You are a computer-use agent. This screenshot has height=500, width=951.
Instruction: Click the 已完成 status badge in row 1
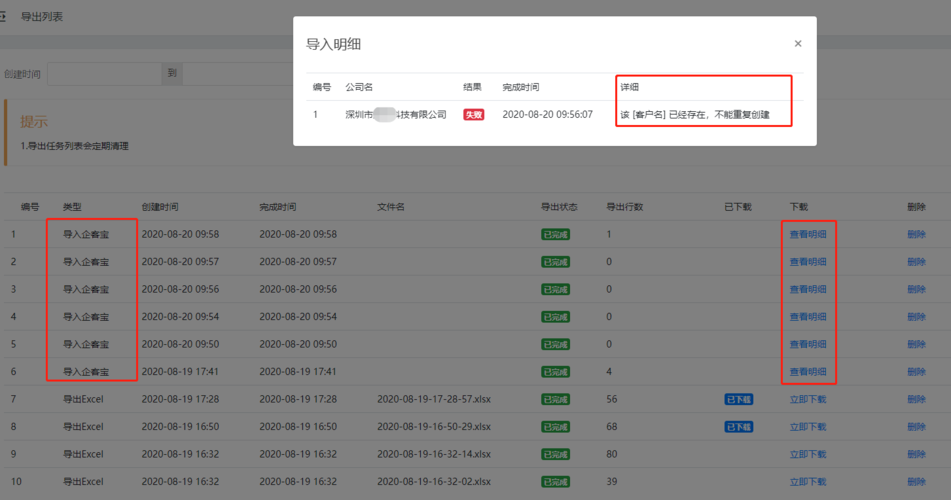click(x=555, y=234)
